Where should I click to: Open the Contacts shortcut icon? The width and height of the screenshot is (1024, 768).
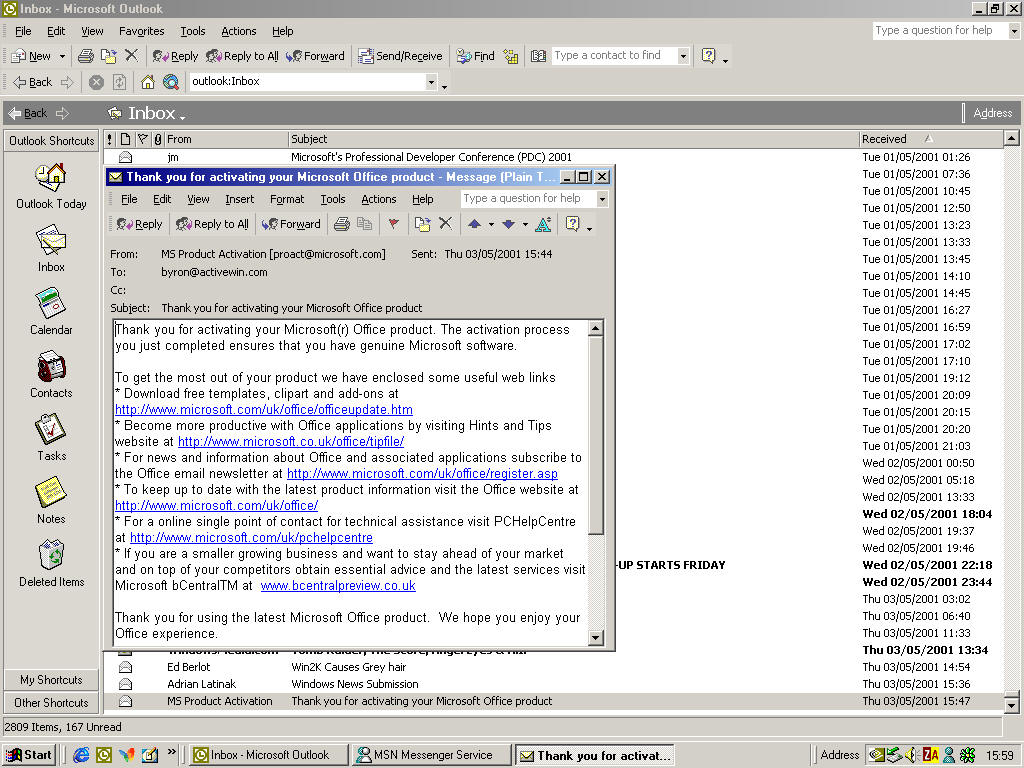[x=51, y=367]
